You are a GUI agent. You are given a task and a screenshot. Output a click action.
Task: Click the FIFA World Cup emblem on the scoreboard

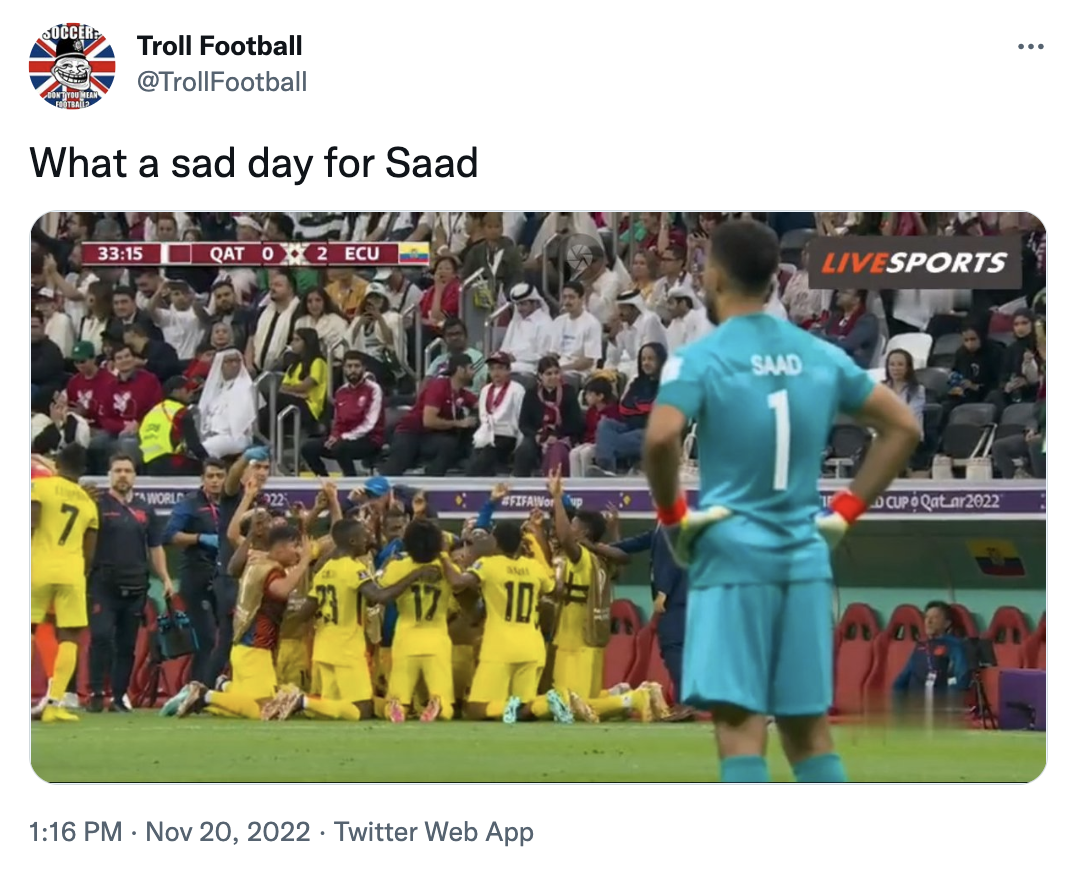click(x=293, y=253)
